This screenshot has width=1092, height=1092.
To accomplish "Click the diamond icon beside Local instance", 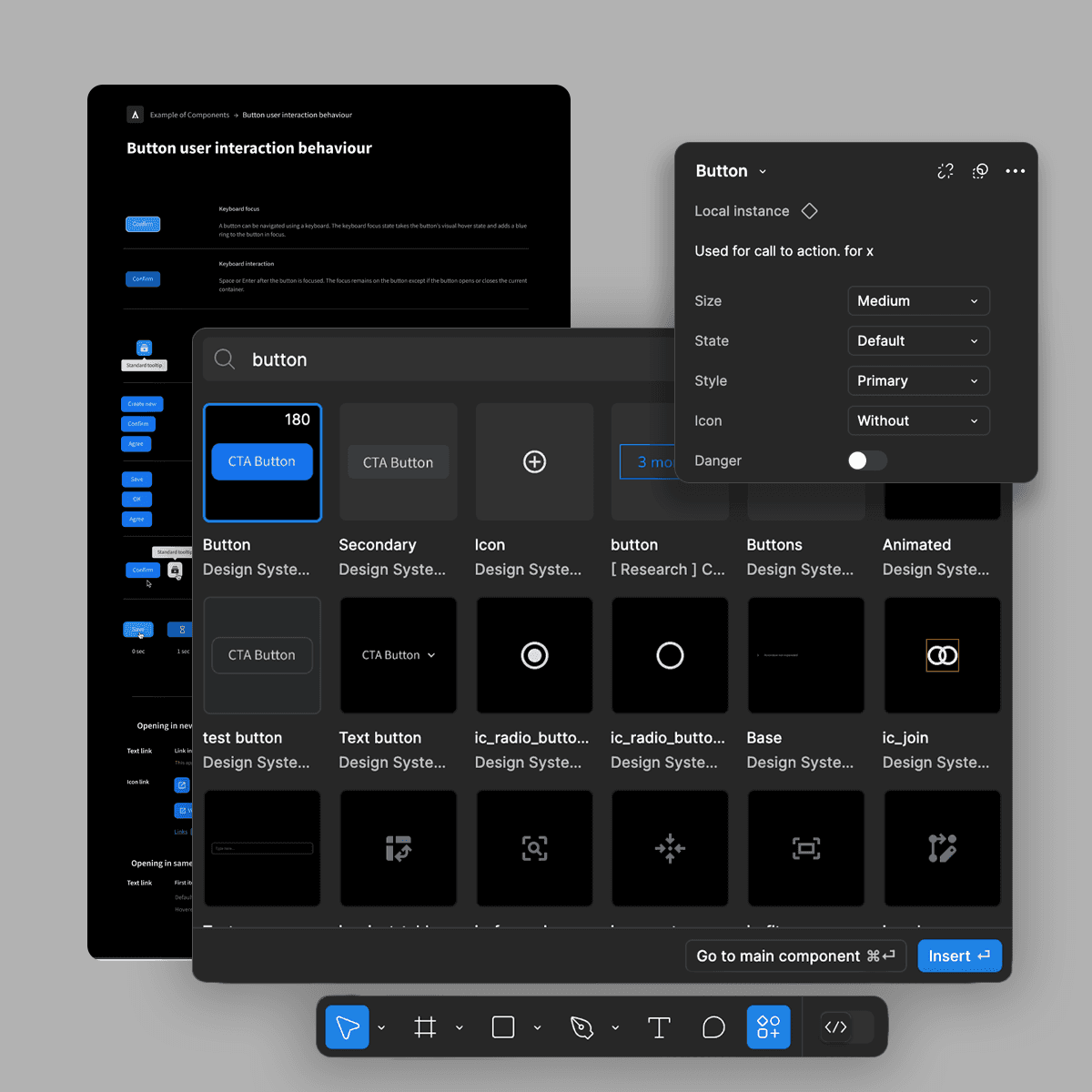I will [809, 211].
